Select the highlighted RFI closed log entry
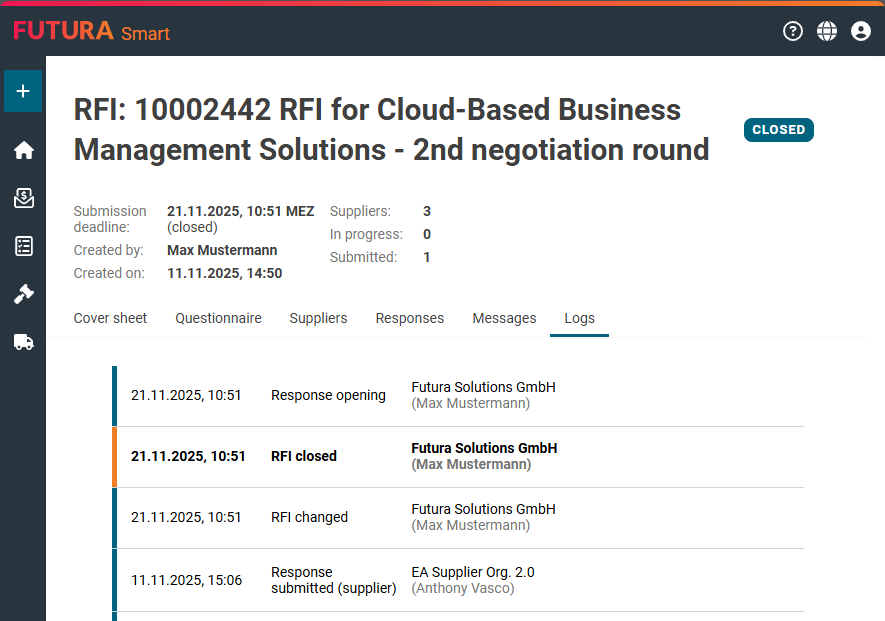Screen dimensions: 885x621 [x=458, y=457]
